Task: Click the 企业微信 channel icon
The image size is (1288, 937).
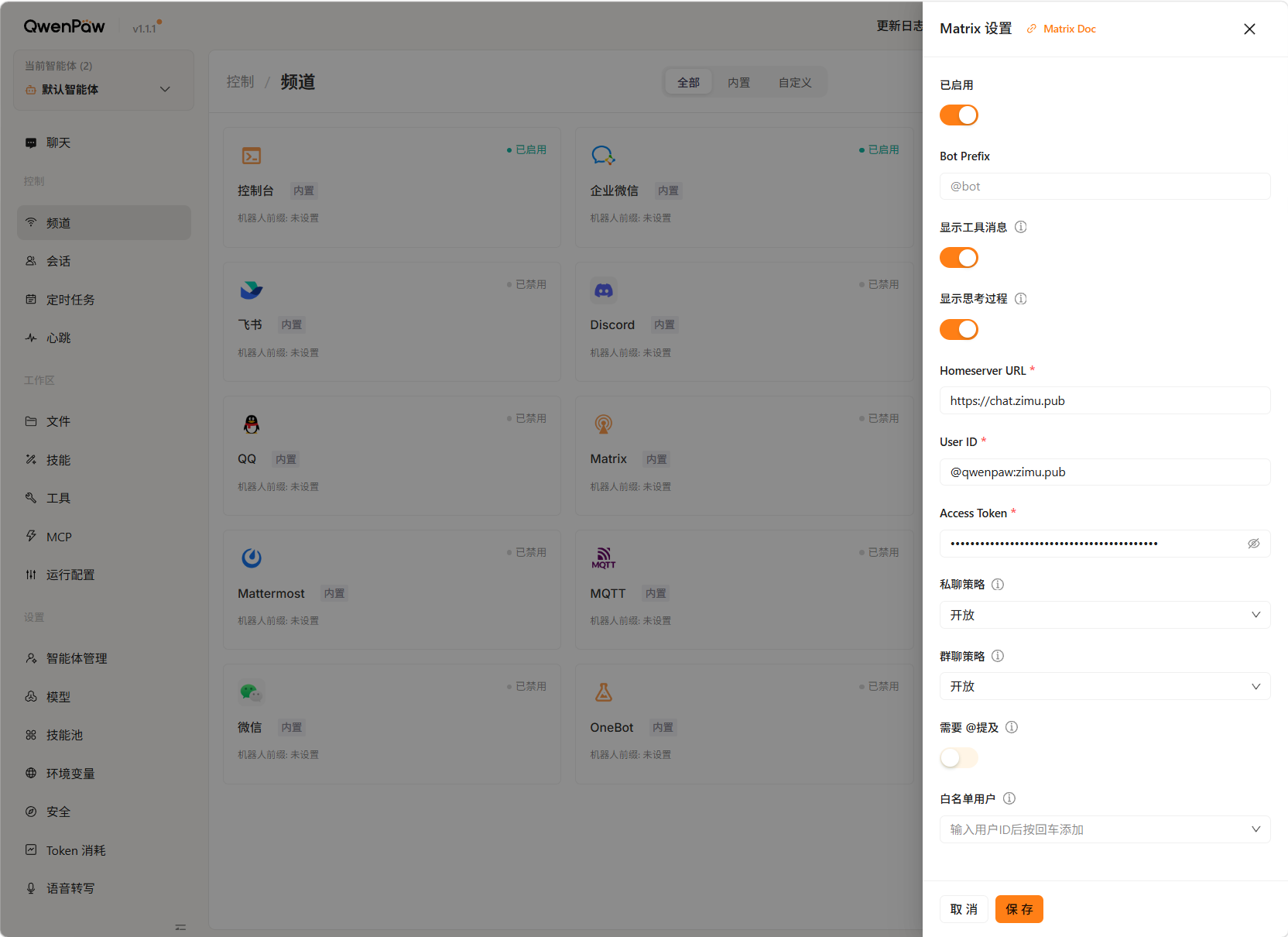Action: tap(604, 156)
